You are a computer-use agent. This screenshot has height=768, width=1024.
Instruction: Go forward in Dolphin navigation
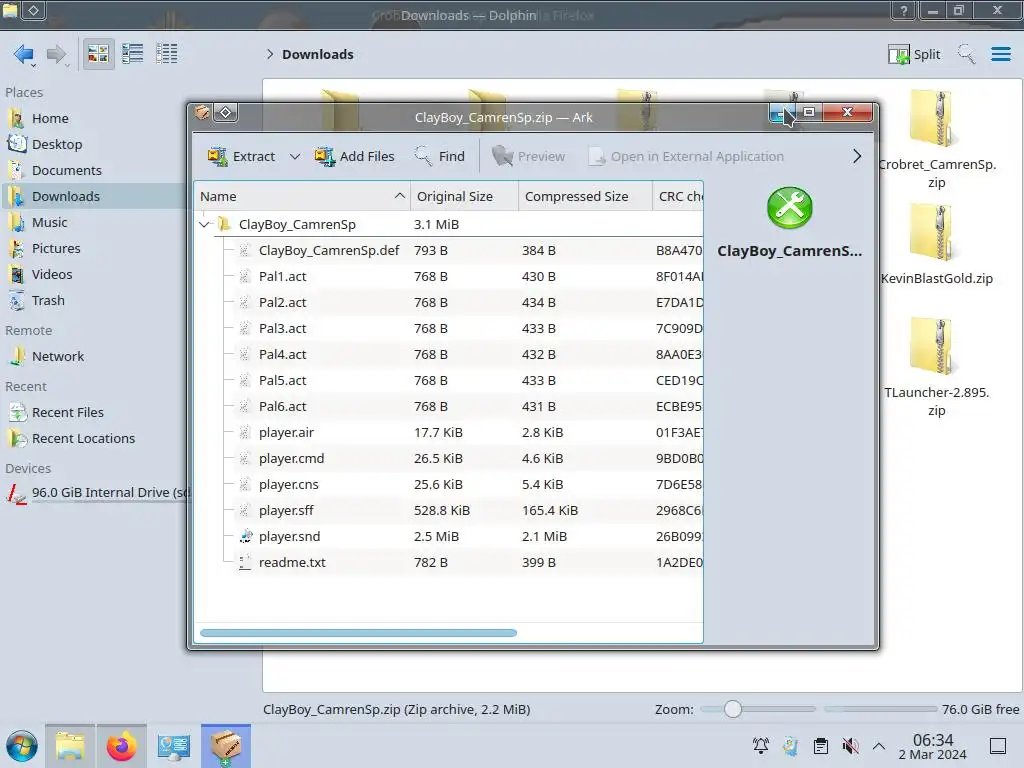(57, 54)
